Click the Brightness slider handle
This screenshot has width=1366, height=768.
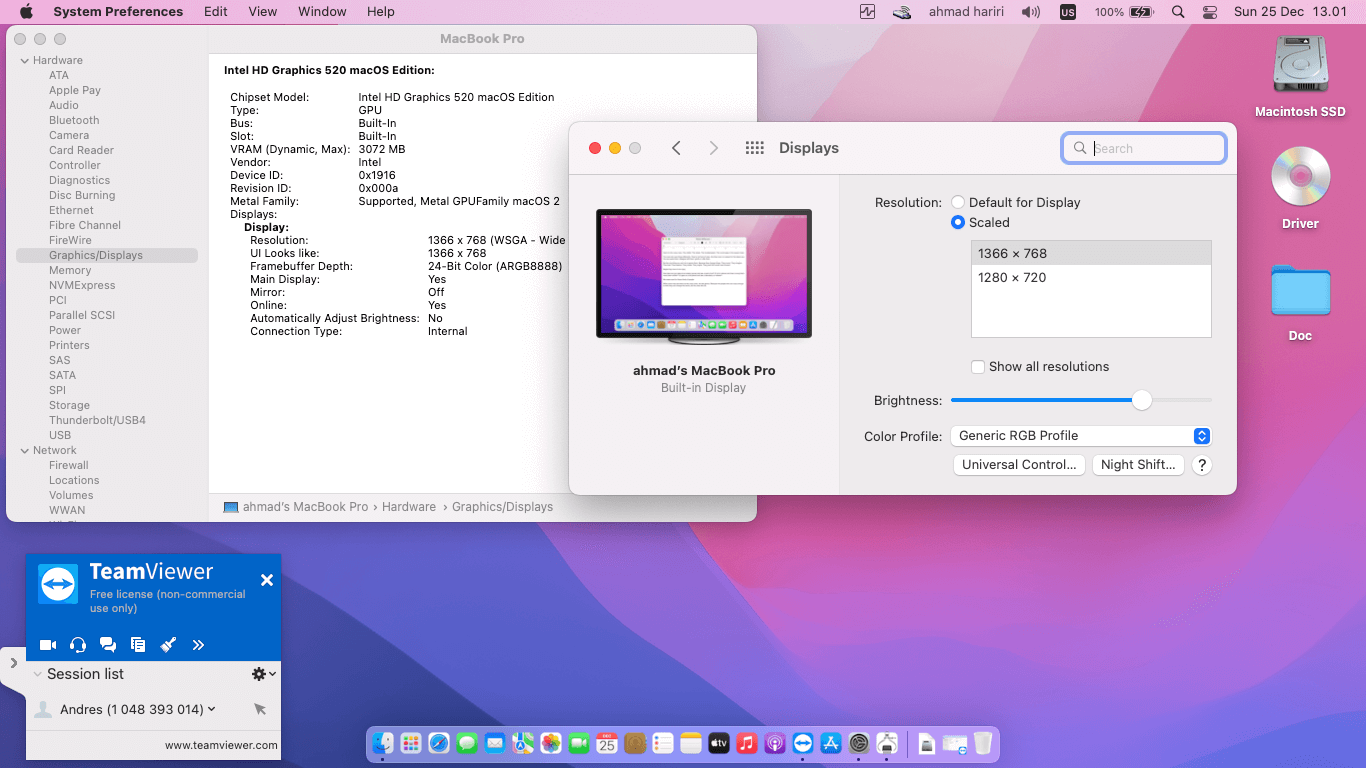pos(1142,400)
